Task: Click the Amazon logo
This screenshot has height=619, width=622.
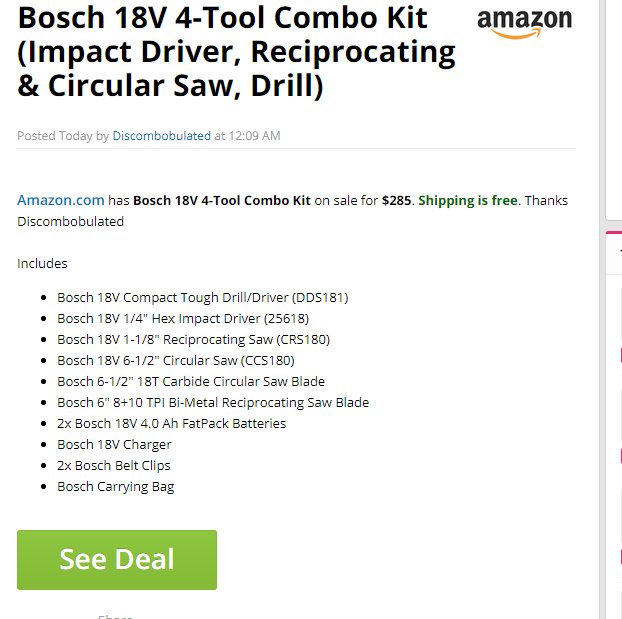Action: [x=524, y=24]
